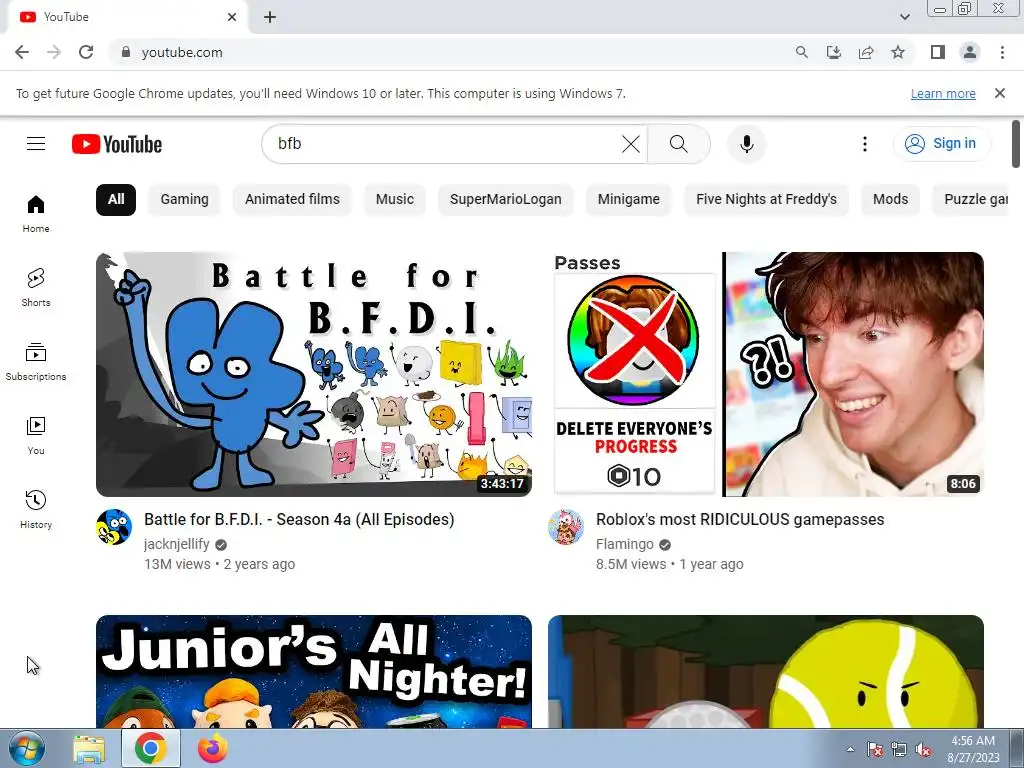Open Firefox from taskbar
1024x768 pixels.
click(213, 748)
